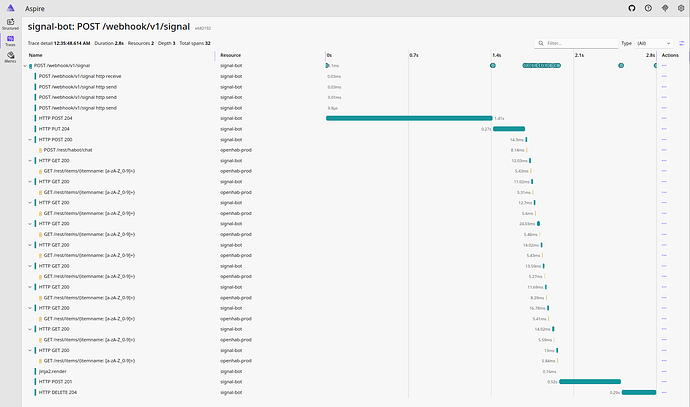Select the 0.52s HTTP POST 201 timeline bar

click(x=590, y=382)
